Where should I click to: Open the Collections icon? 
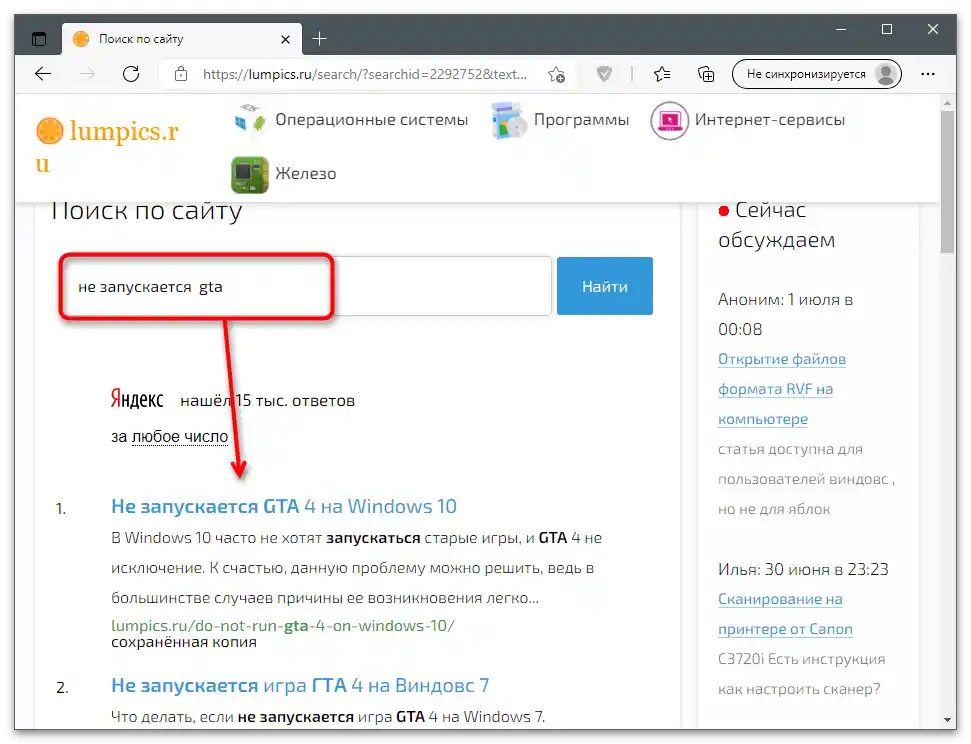tap(706, 74)
